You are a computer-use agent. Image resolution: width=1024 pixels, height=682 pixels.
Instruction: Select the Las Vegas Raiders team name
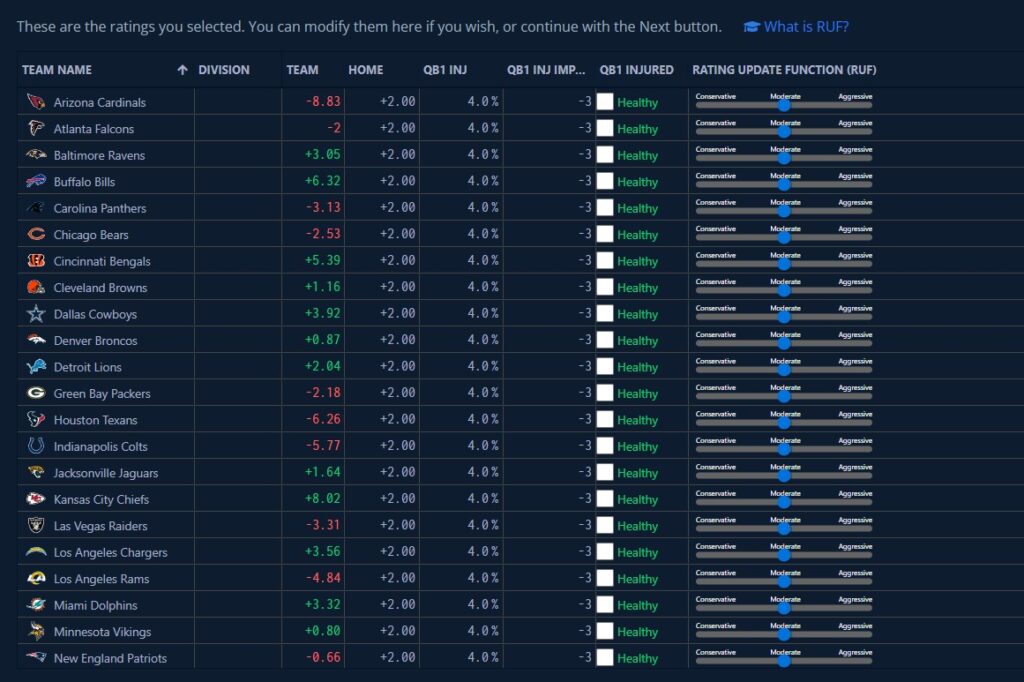coord(101,526)
